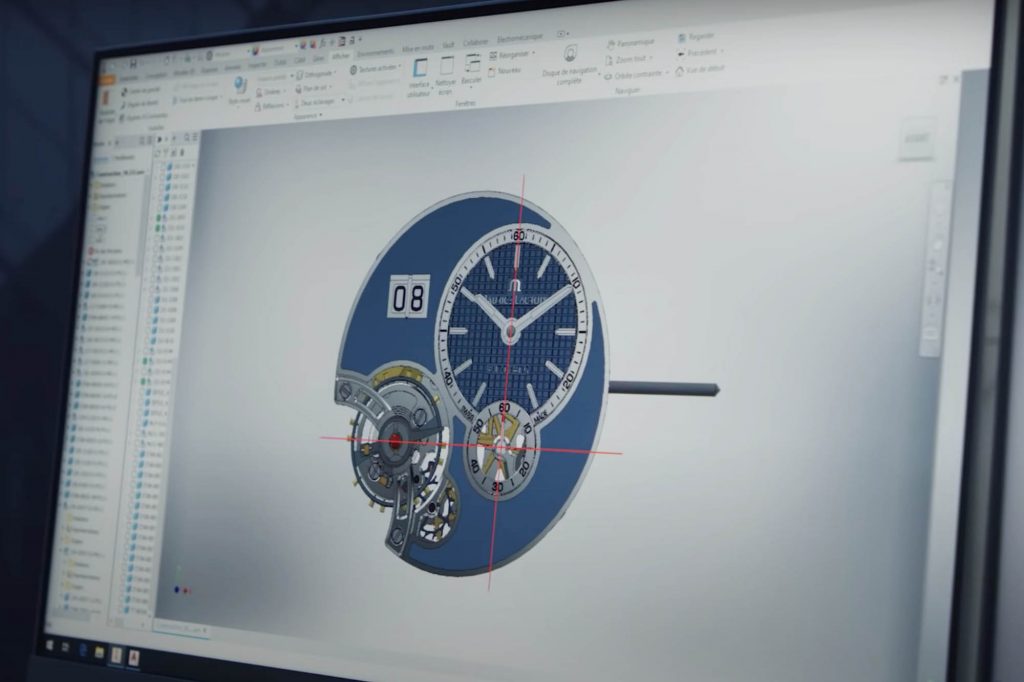Open the Mise en route tab
Screen dimensions: 1024x682
coord(418,48)
